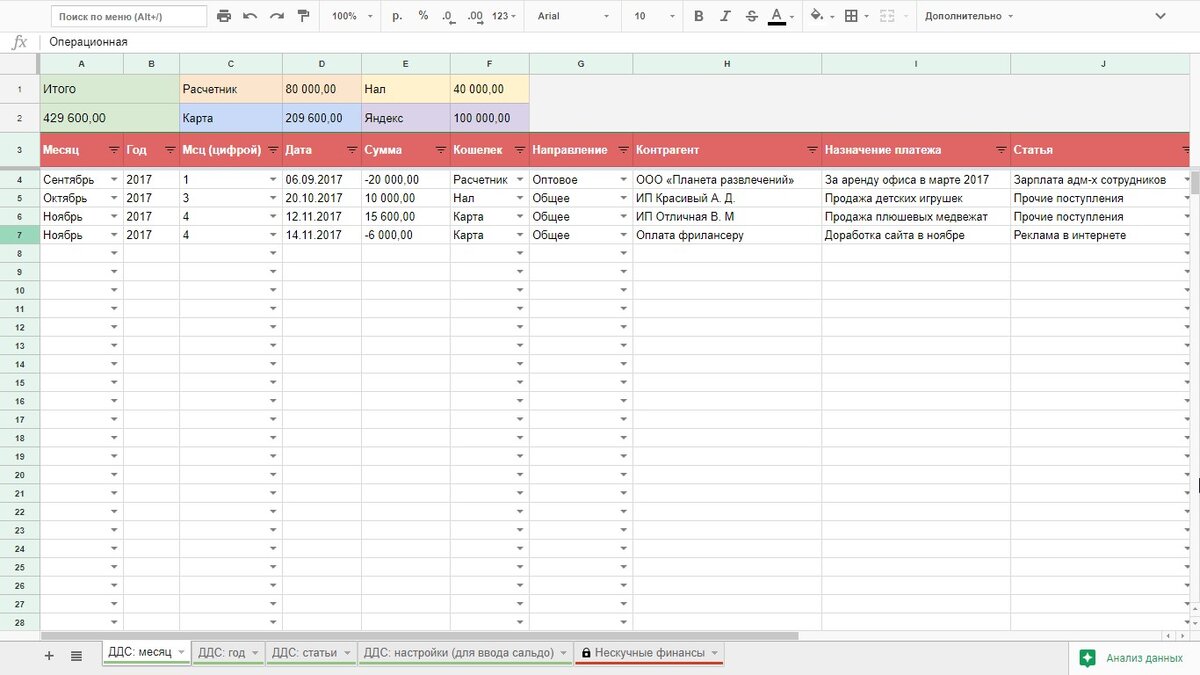1200x675 pixels.
Task: Open the Дата column filter
Action: (351, 150)
